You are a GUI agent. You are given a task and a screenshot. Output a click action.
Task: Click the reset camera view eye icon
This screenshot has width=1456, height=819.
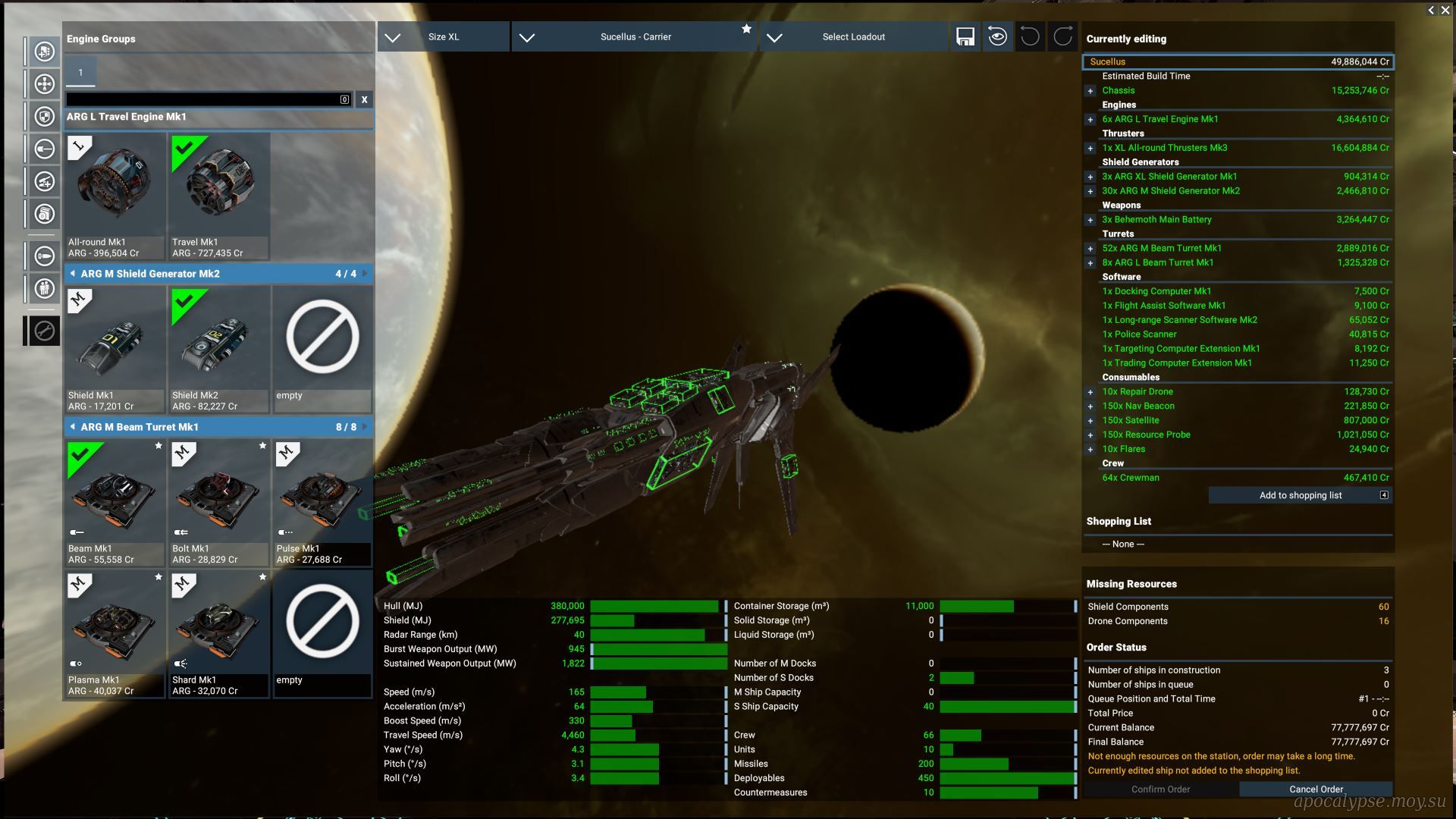click(998, 36)
